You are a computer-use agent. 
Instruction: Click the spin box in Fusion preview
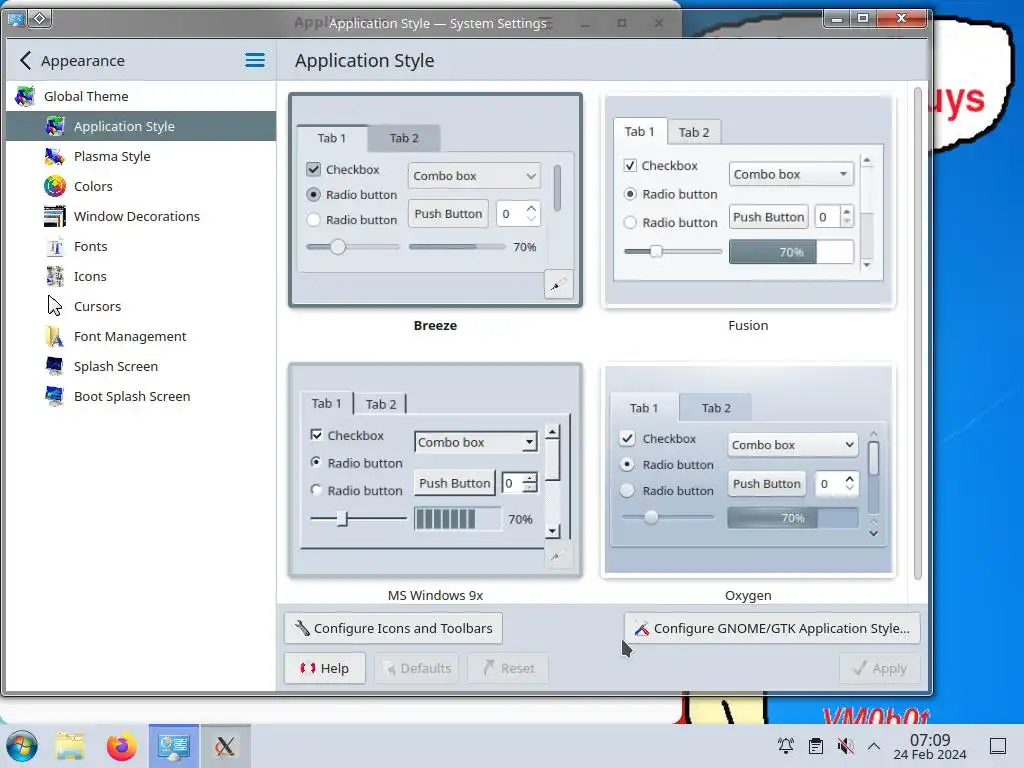[834, 217]
